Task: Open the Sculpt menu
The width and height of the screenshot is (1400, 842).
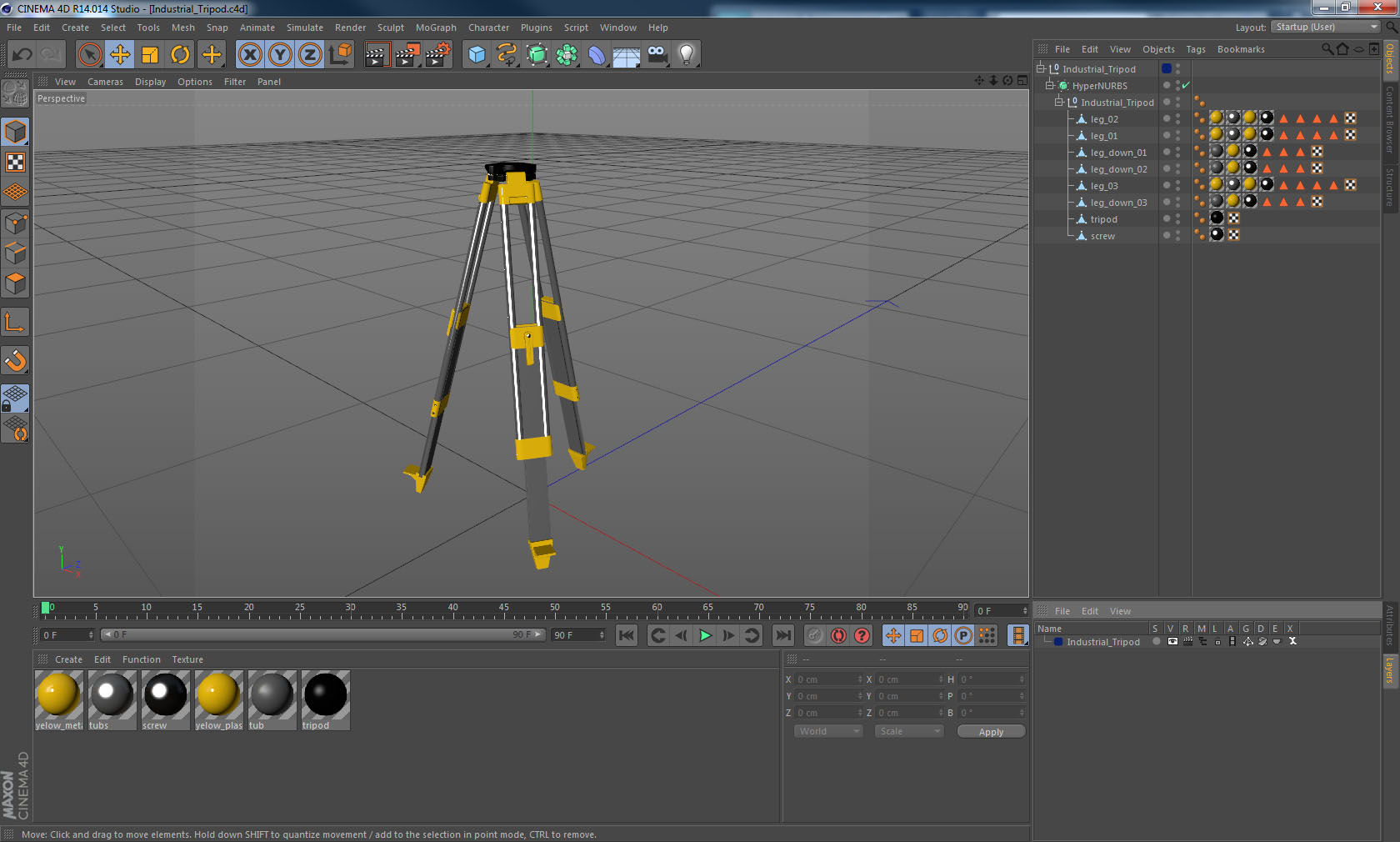Action: [x=390, y=28]
